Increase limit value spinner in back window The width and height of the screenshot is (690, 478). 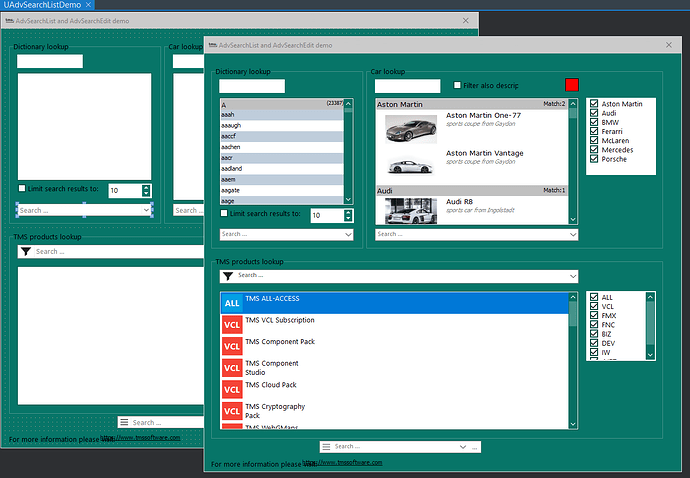(146, 188)
